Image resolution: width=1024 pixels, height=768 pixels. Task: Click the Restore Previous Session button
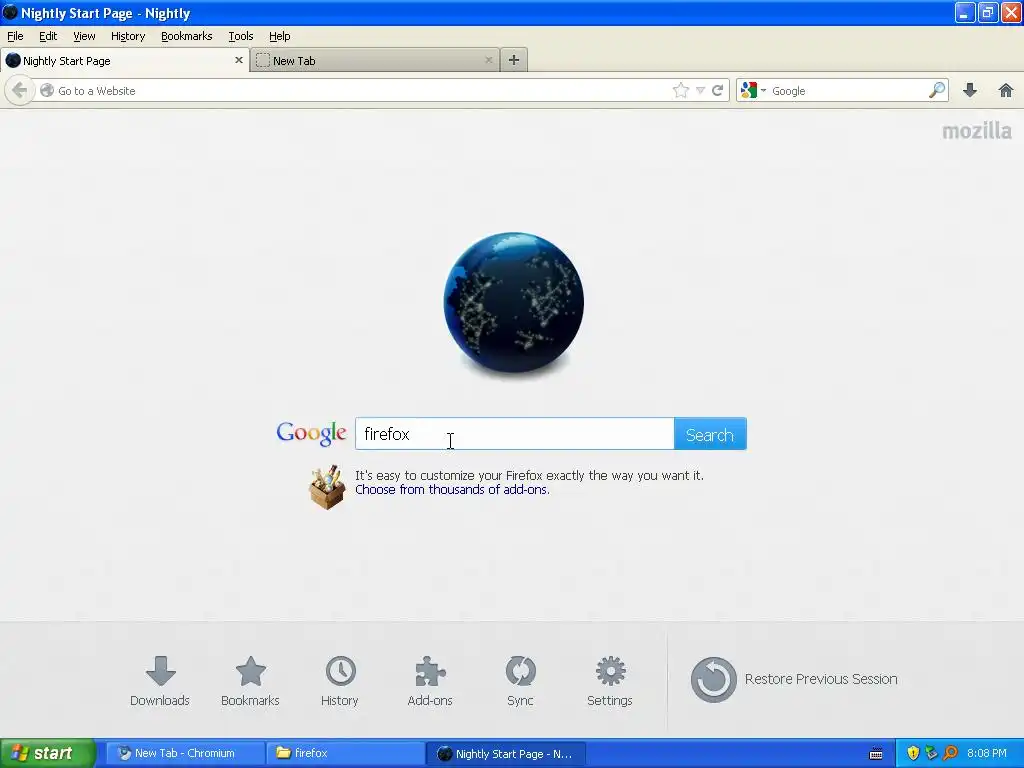click(x=794, y=679)
